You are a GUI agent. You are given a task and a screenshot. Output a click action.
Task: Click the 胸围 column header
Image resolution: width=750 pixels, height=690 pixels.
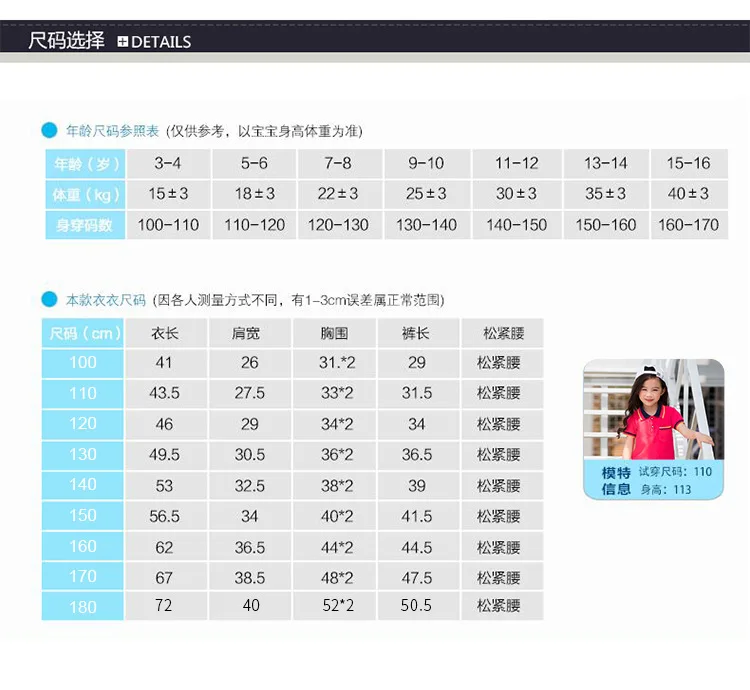point(334,333)
